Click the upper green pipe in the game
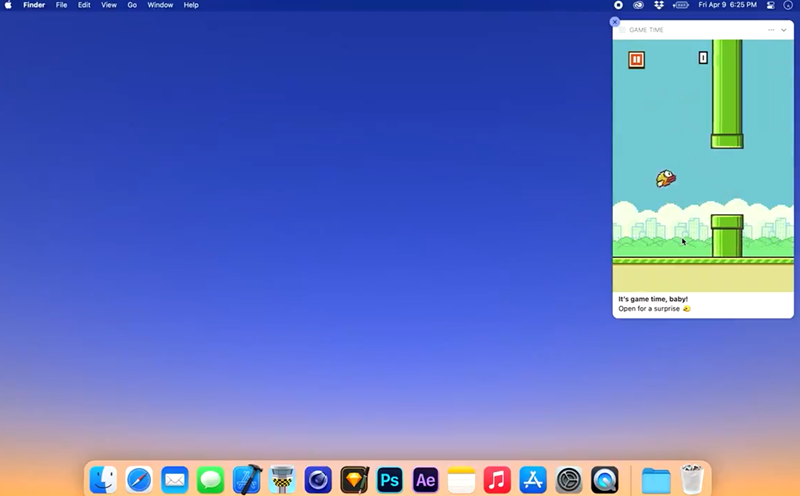Viewport: 800px width, 496px height. pos(727,94)
